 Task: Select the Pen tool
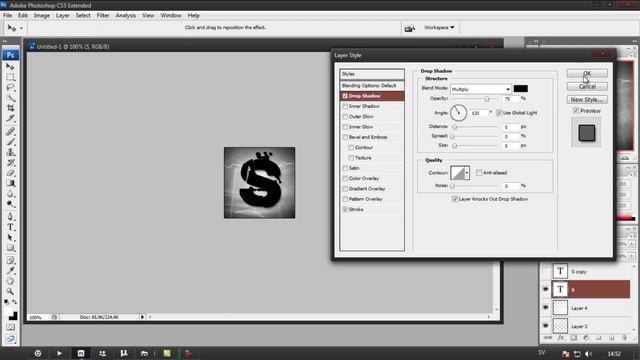(x=10, y=217)
